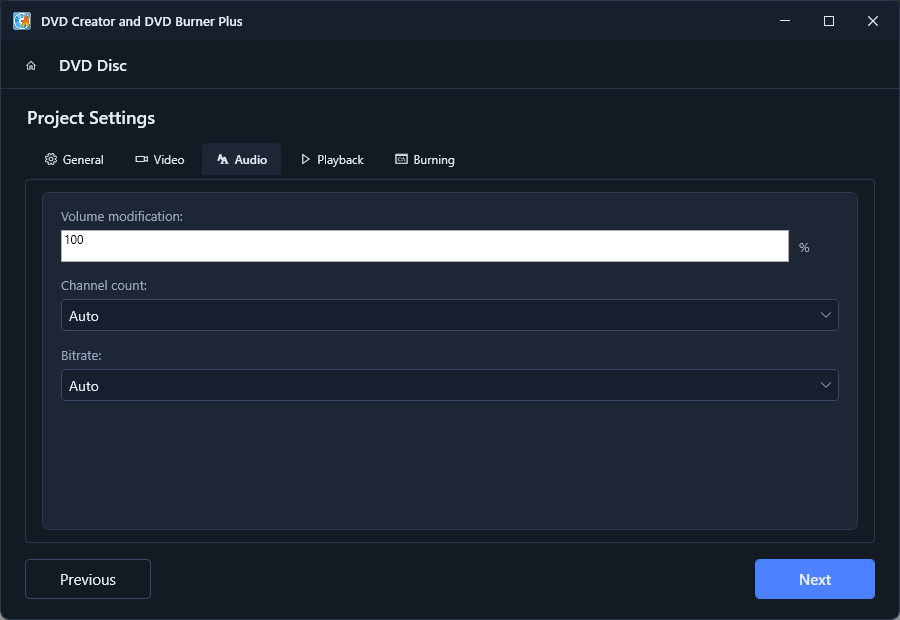This screenshot has height=620, width=900.
Task: Select the Audio tab
Action: coord(242,160)
